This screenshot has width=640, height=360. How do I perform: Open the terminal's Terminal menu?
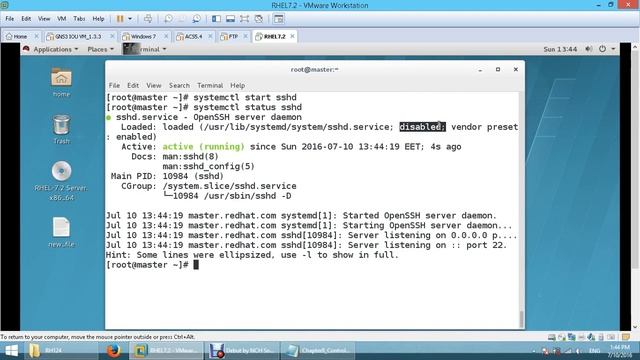210,85
